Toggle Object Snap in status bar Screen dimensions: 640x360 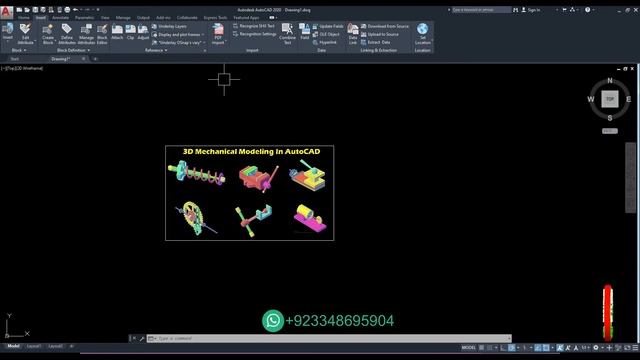point(546,348)
